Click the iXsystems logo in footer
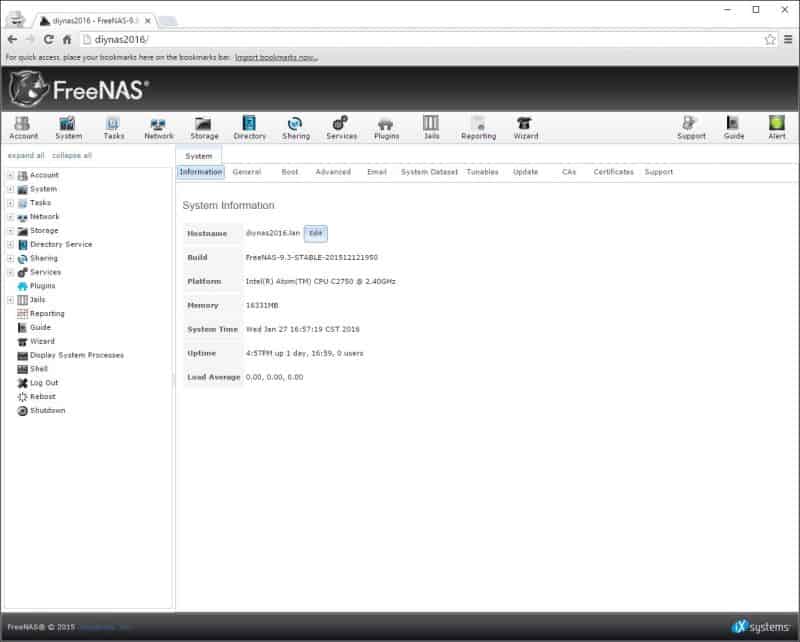The image size is (800, 642). click(761, 627)
